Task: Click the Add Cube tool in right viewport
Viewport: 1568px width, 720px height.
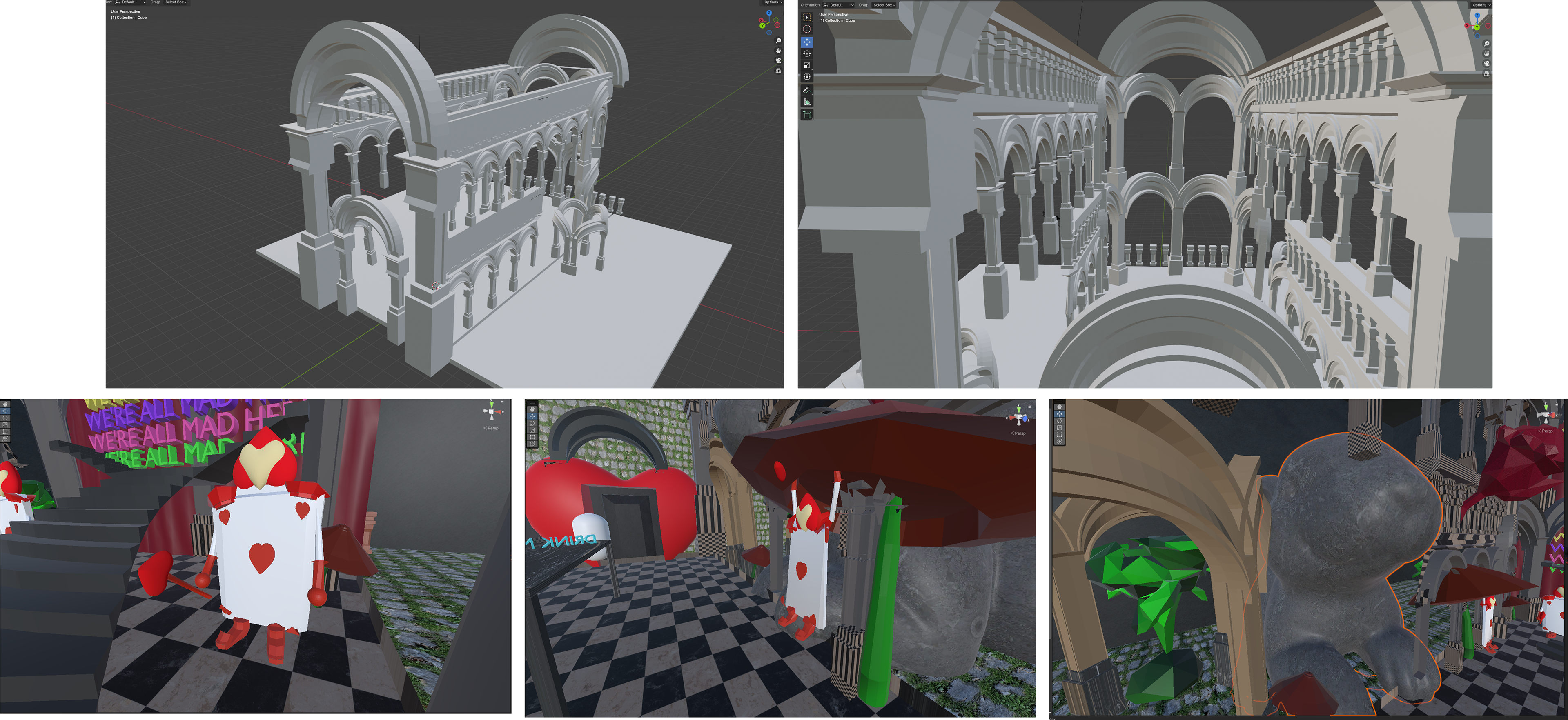Action: tap(807, 114)
